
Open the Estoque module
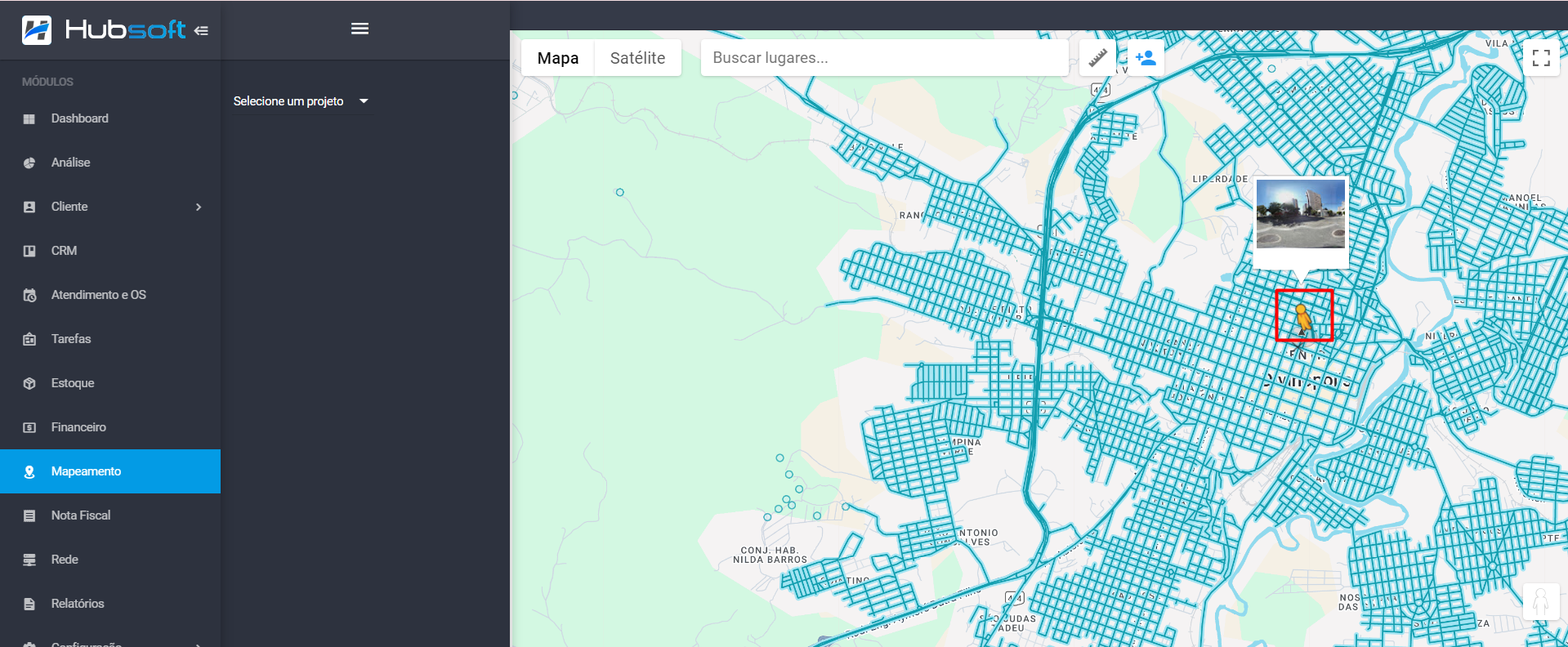click(x=110, y=383)
